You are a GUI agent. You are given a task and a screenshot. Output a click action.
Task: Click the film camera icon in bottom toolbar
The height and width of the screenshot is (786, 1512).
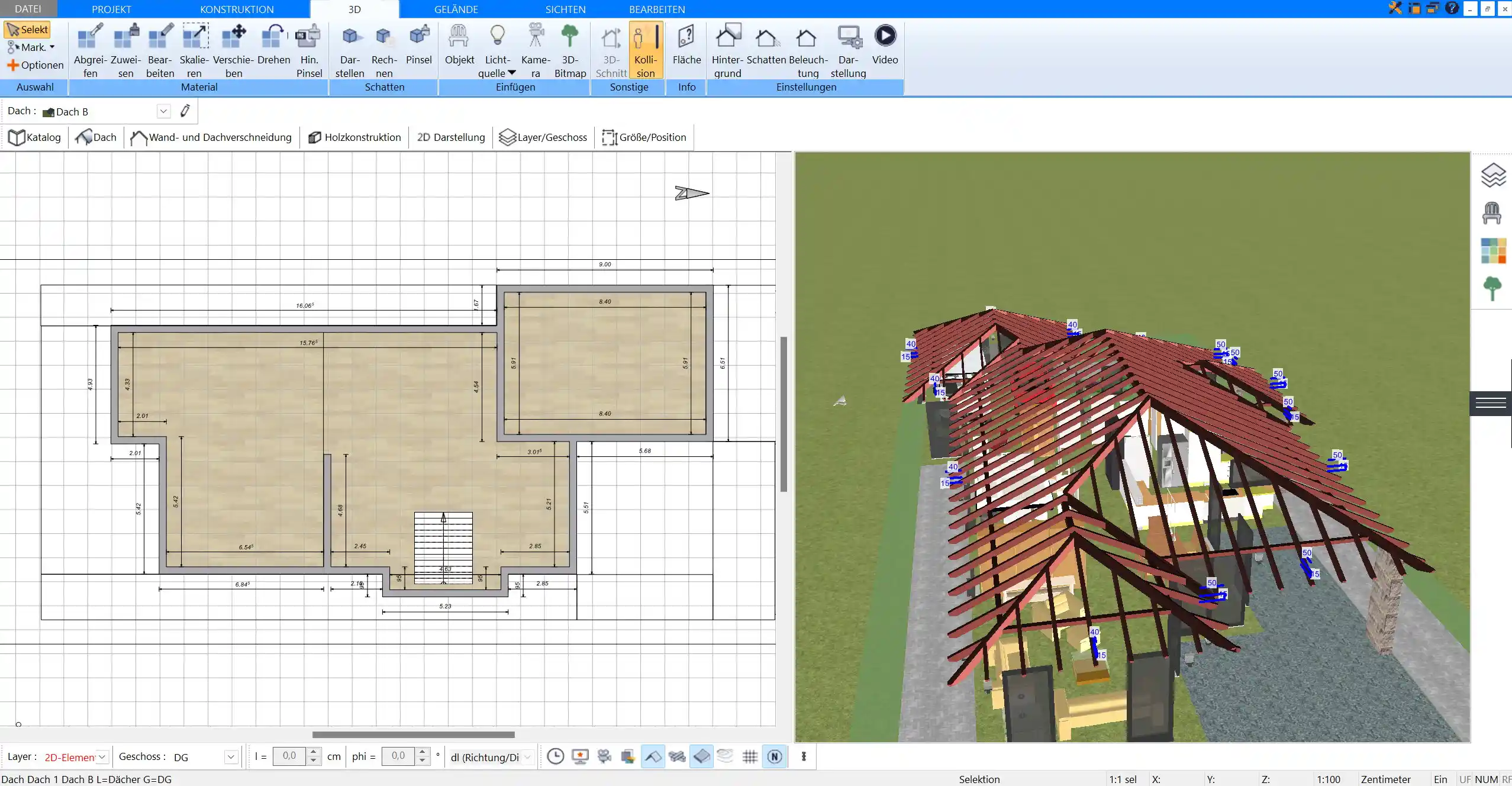(x=604, y=756)
